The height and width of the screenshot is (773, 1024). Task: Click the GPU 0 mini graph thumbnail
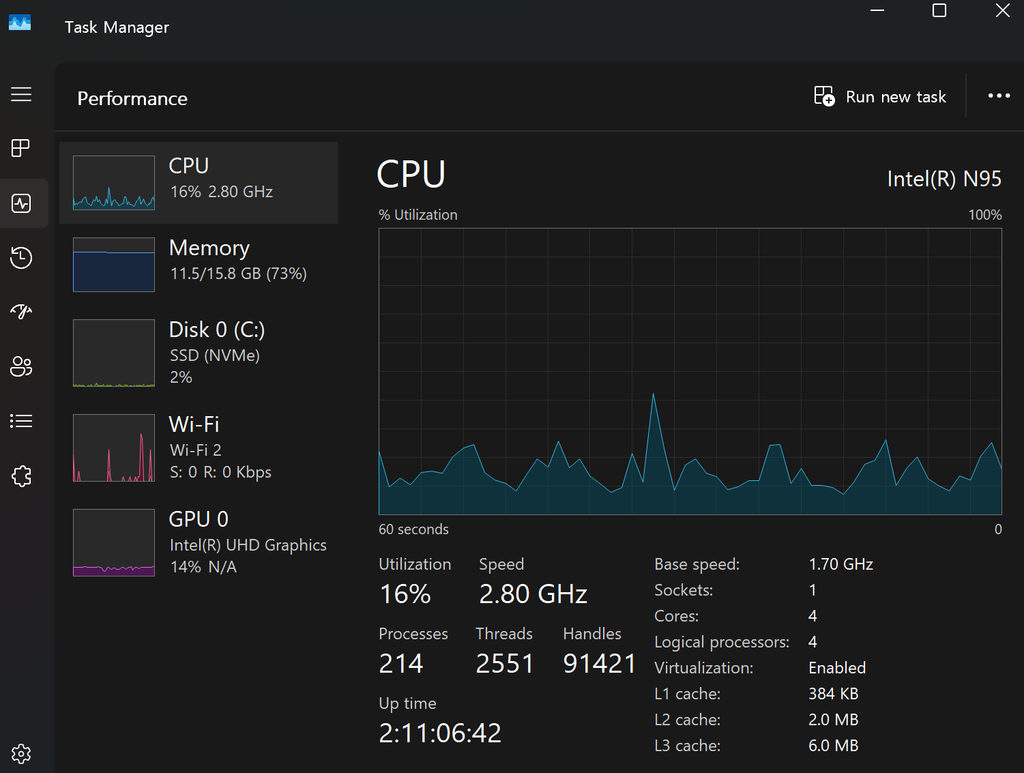click(x=114, y=543)
